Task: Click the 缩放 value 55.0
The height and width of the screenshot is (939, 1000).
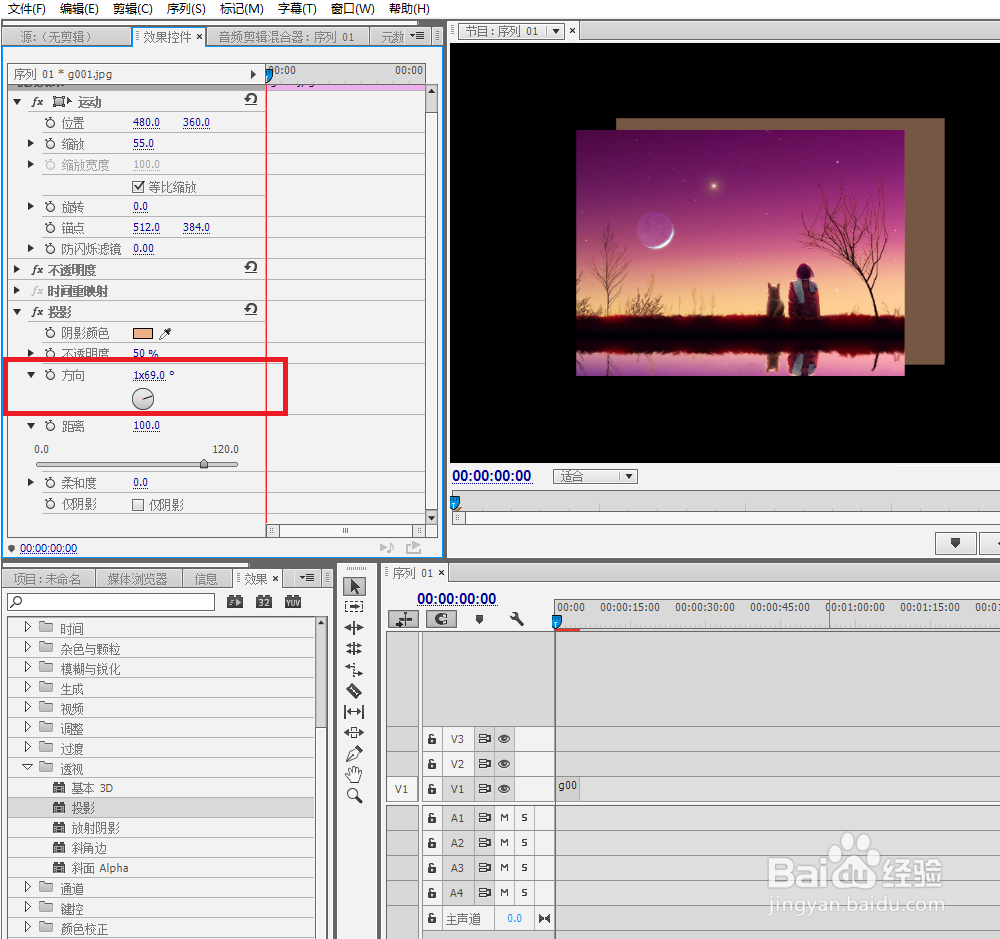Action: pyautogui.click(x=143, y=144)
